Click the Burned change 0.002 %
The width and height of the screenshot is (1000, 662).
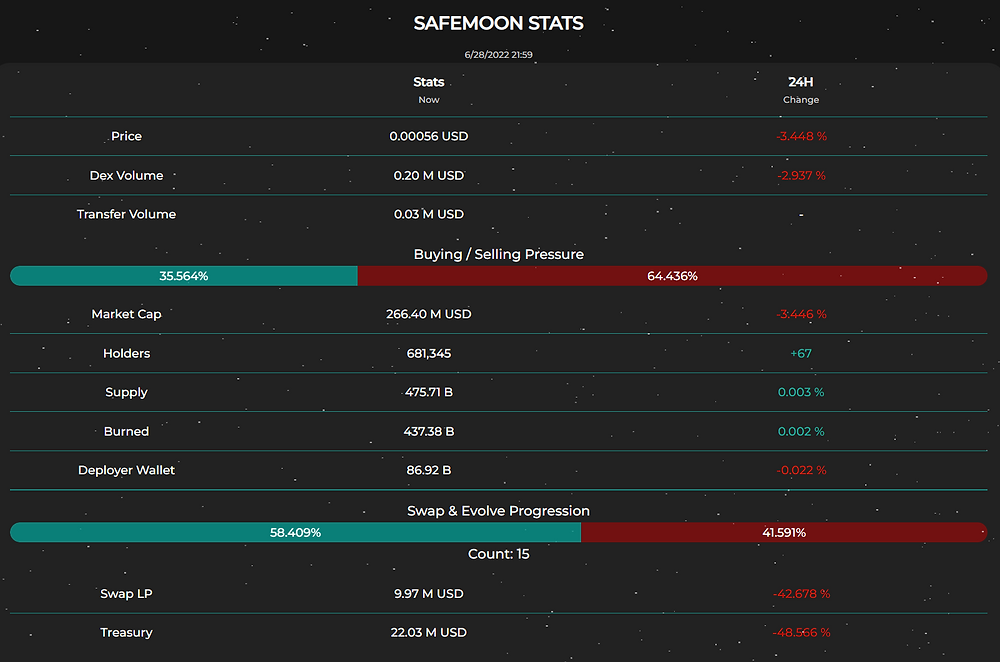801,432
